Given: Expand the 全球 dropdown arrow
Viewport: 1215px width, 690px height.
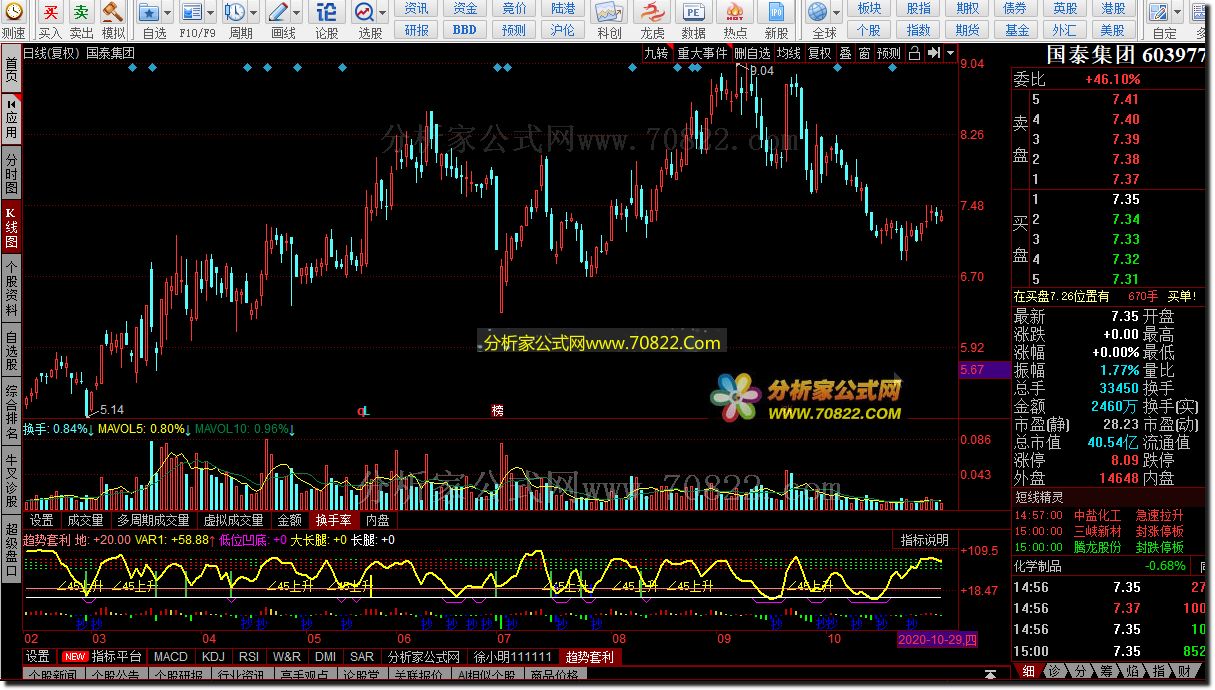Looking at the screenshot, I should (x=837, y=13).
